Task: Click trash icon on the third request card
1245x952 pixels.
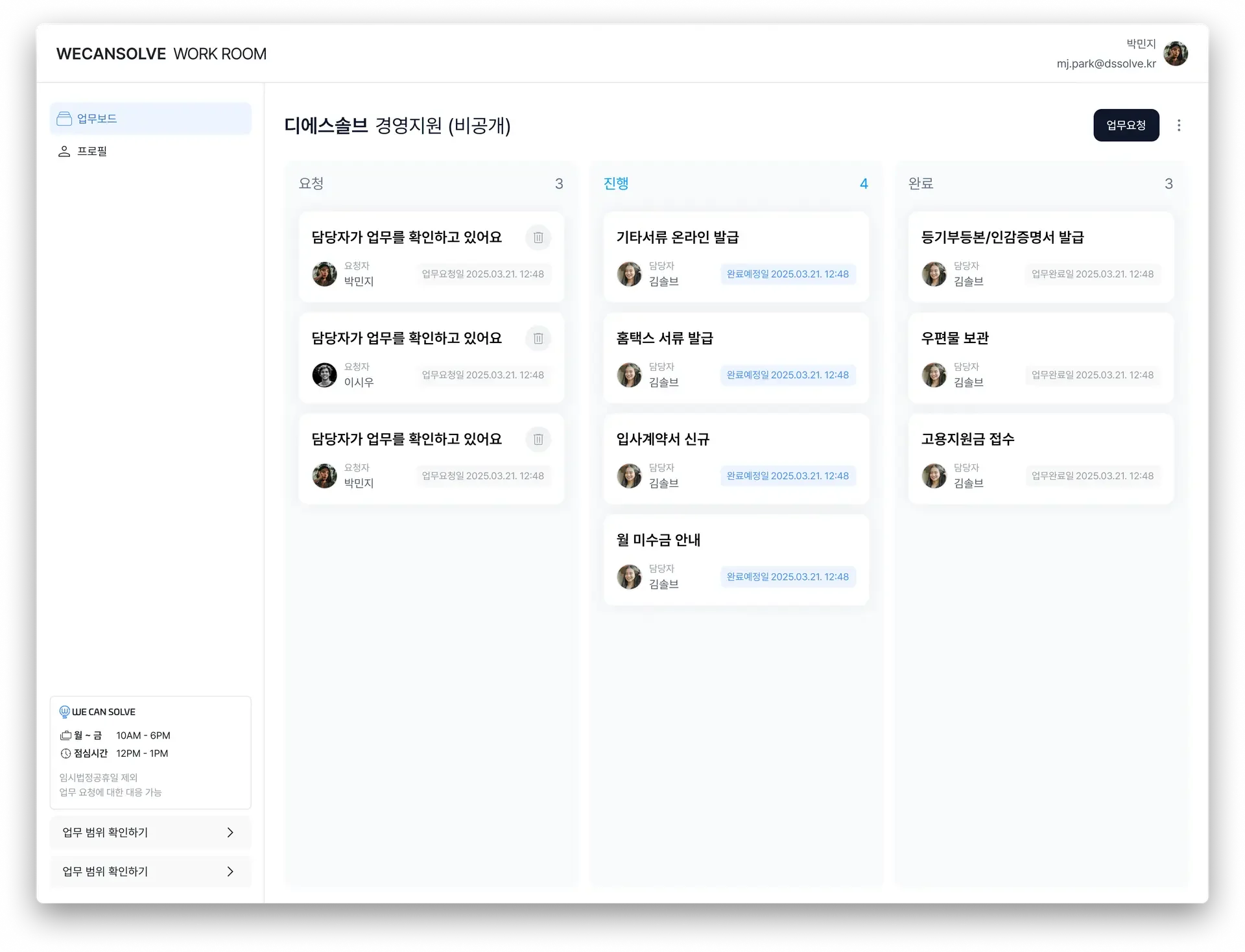Action: (x=538, y=440)
